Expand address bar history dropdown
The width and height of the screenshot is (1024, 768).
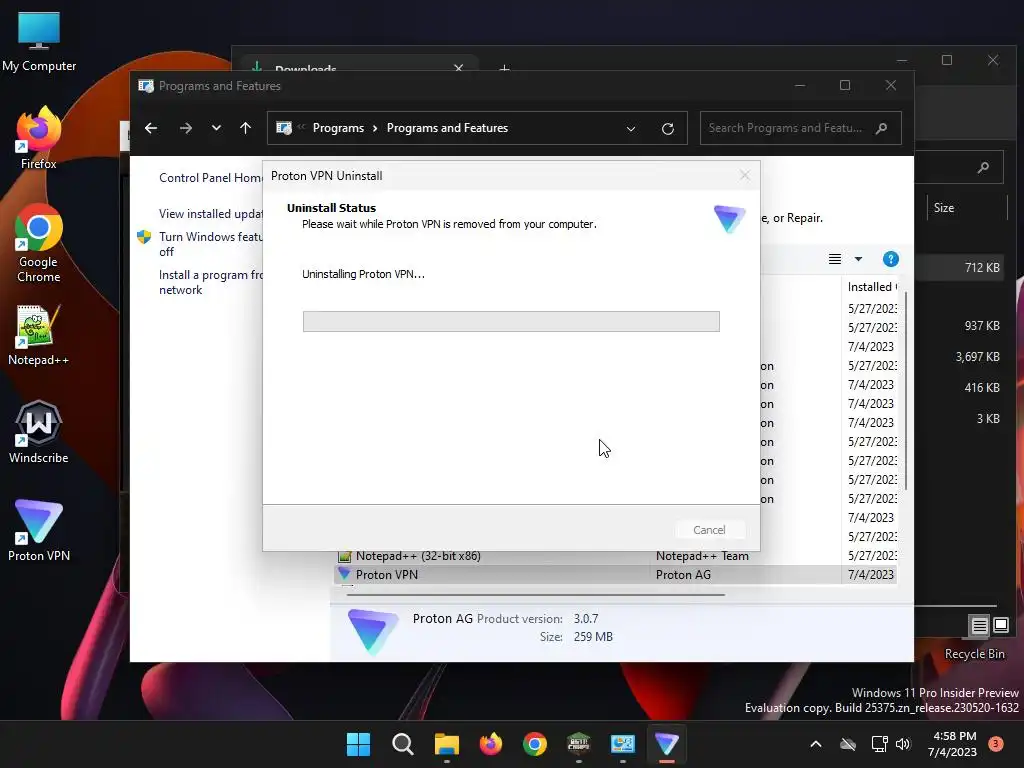tap(631, 129)
